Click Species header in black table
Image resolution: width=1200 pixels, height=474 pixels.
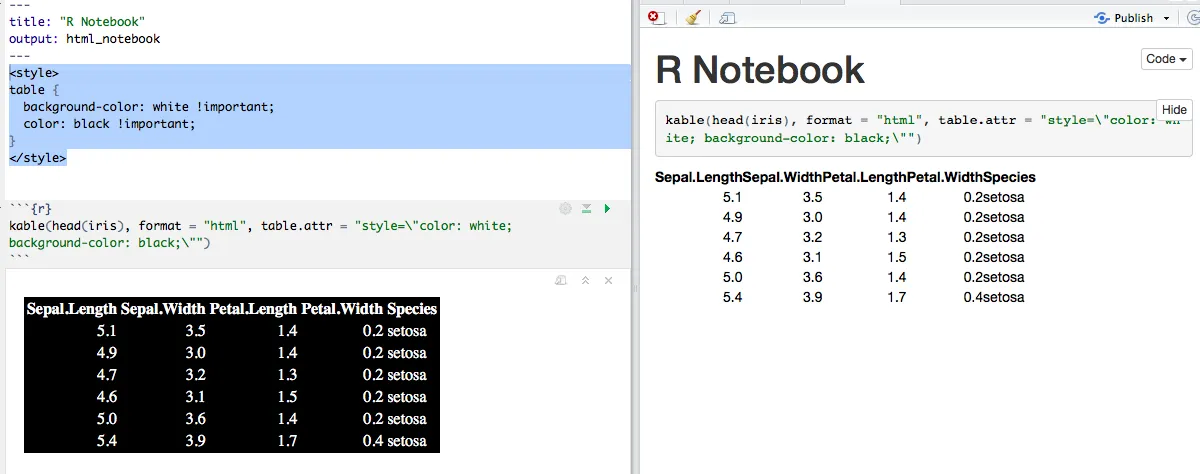click(x=412, y=309)
